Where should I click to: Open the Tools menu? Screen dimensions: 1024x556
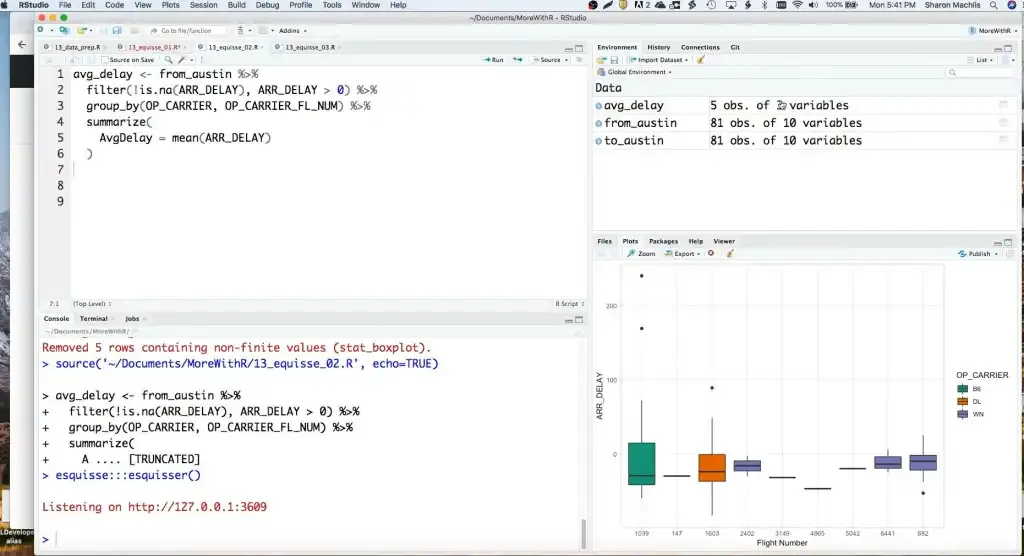pyautogui.click(x=332, y=5)
